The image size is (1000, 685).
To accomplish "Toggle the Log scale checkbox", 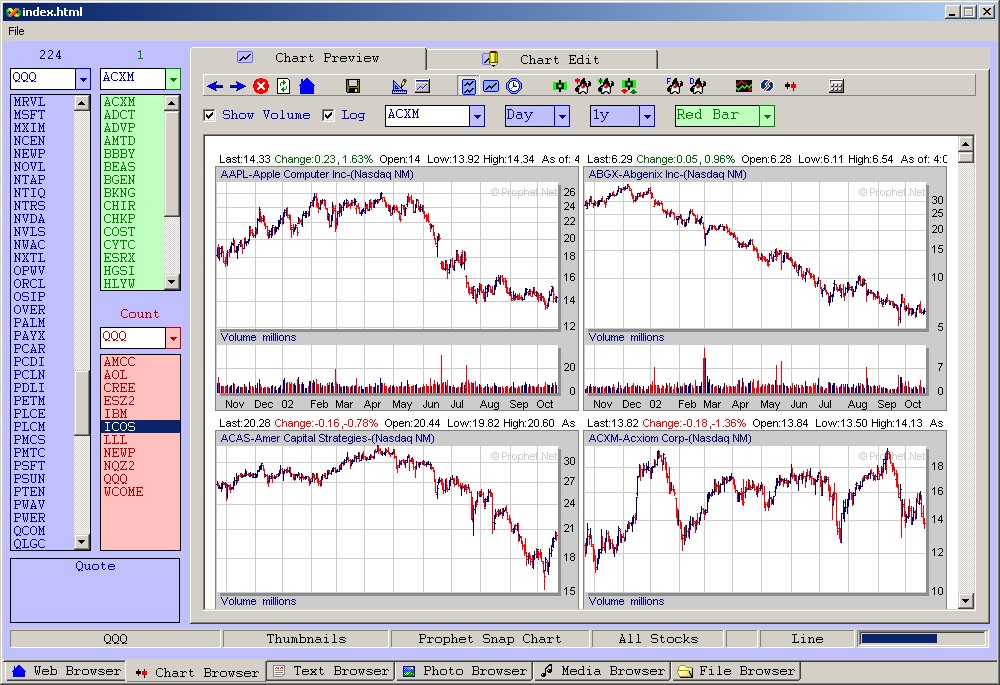I will coord(328,115).
